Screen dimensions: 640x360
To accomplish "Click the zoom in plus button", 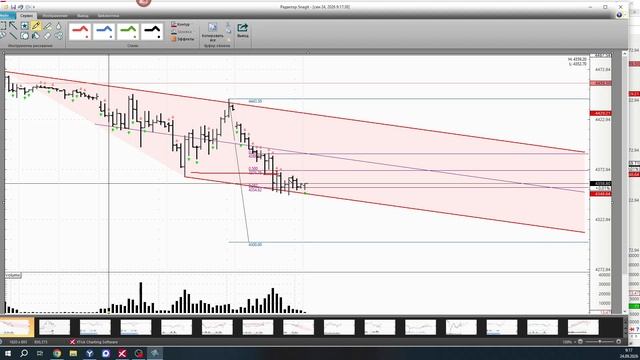I will [x=618, y=342].
